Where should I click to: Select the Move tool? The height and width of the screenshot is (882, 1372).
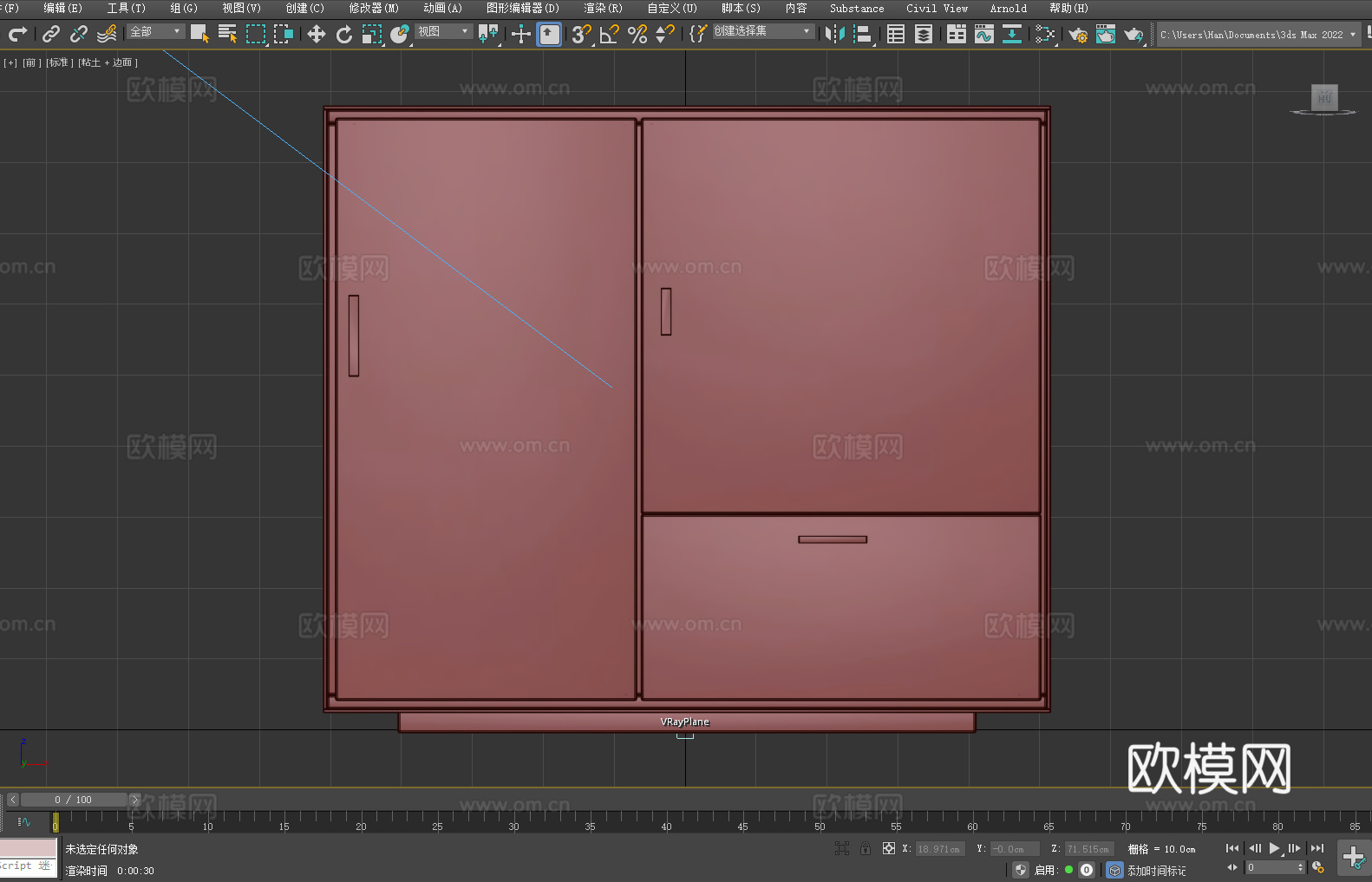(x=317, y=34)
